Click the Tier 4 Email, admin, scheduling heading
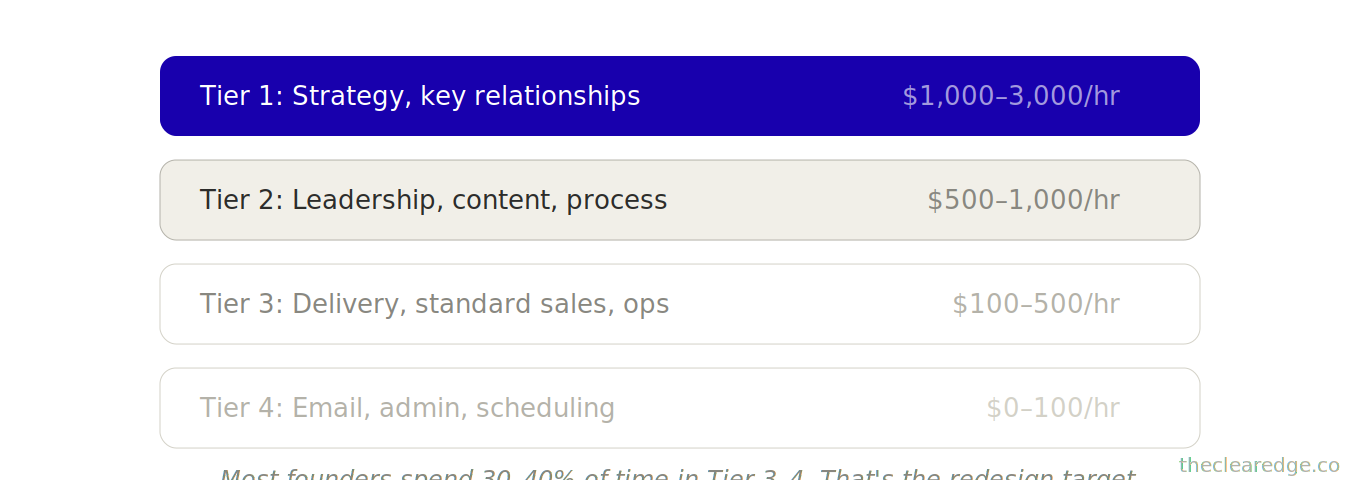The height and width of the screenshot is (480, 1360). (407, 408)
